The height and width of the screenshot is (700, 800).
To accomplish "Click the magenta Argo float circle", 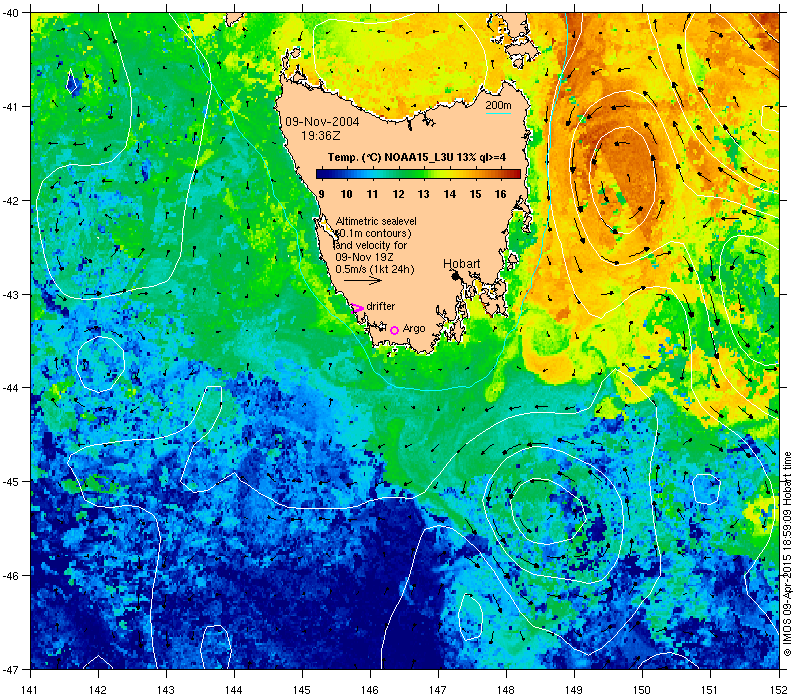I will point(394,331).
